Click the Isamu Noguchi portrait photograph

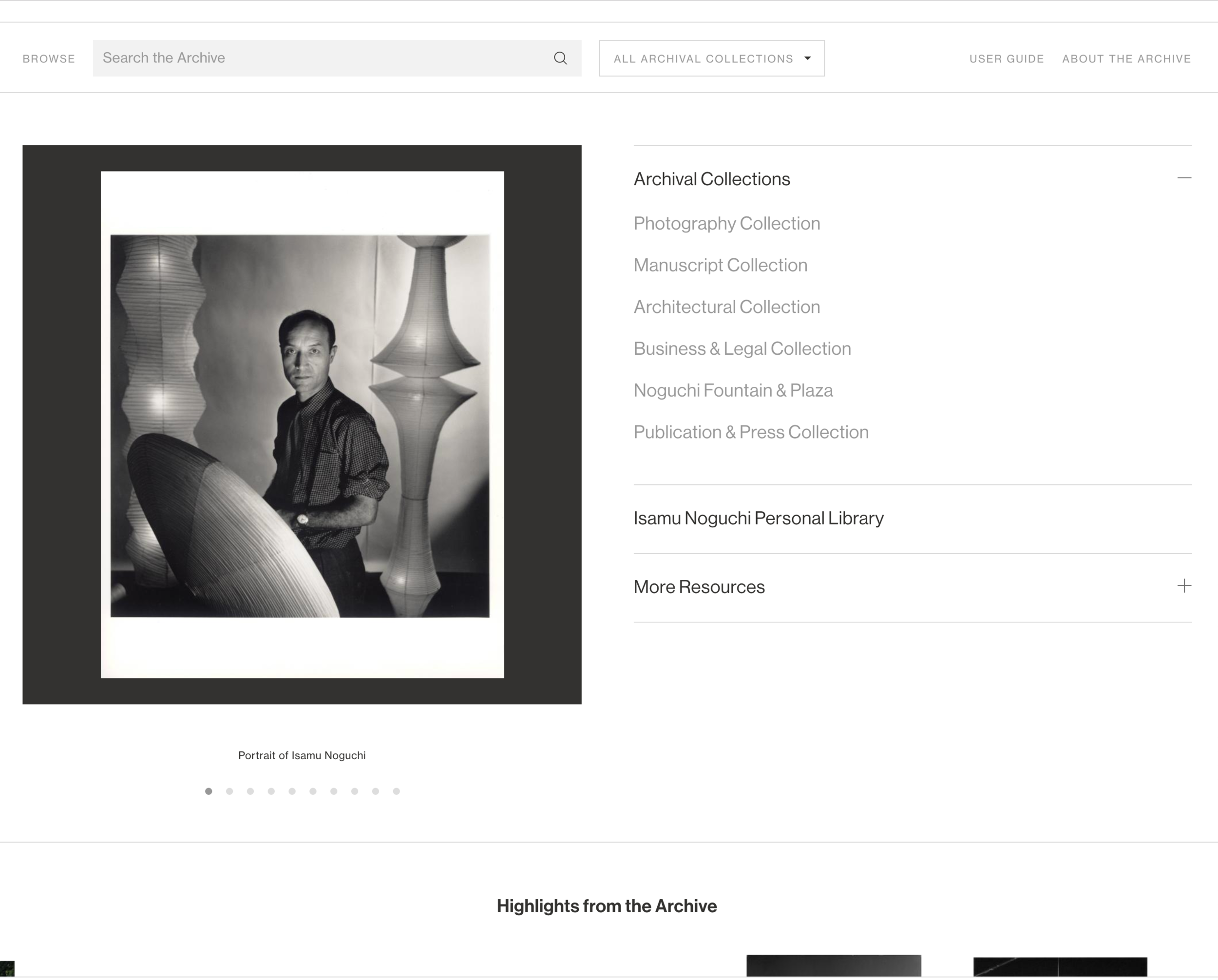302,425
